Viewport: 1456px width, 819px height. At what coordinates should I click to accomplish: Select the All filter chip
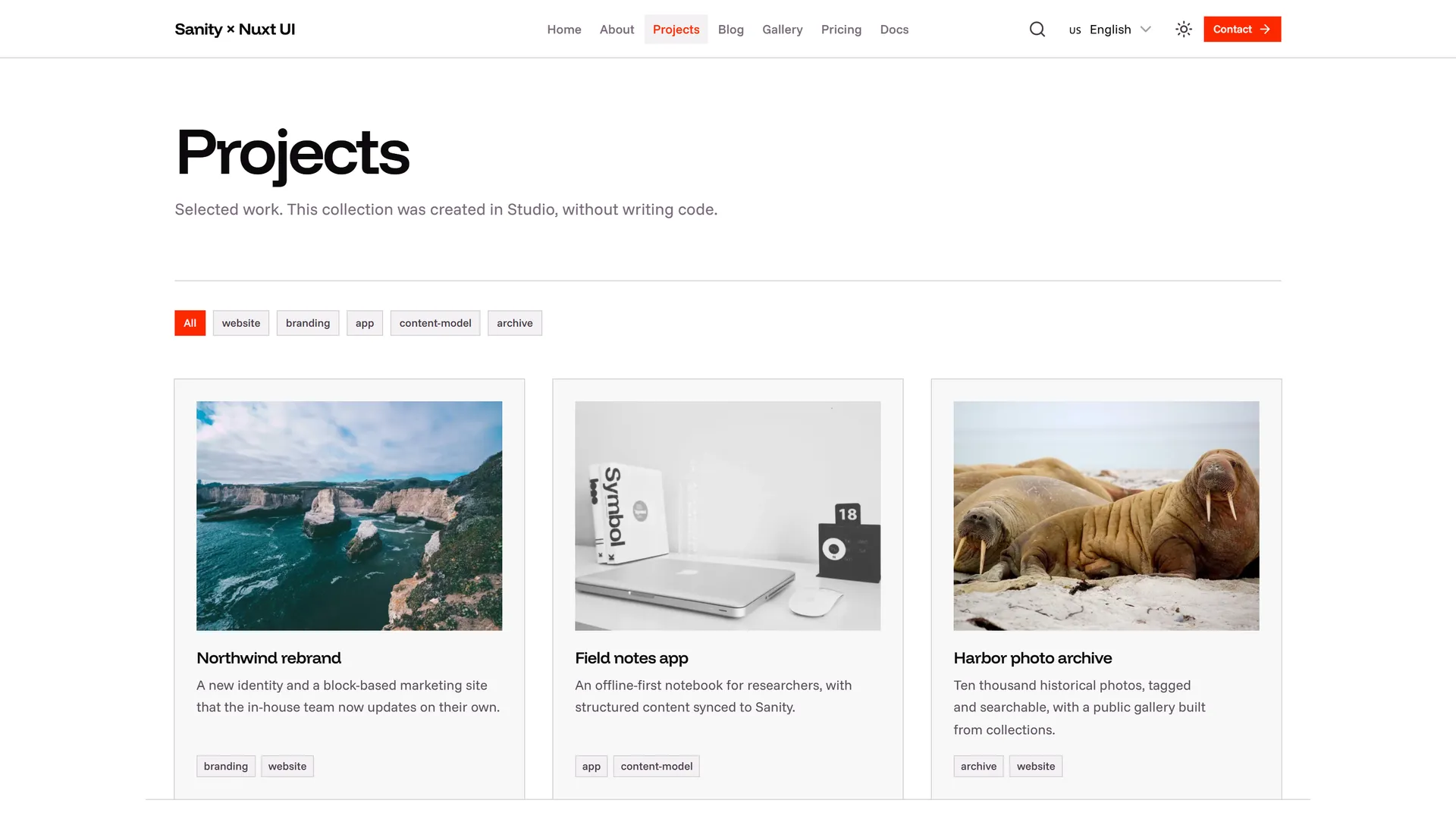[190, 323]
